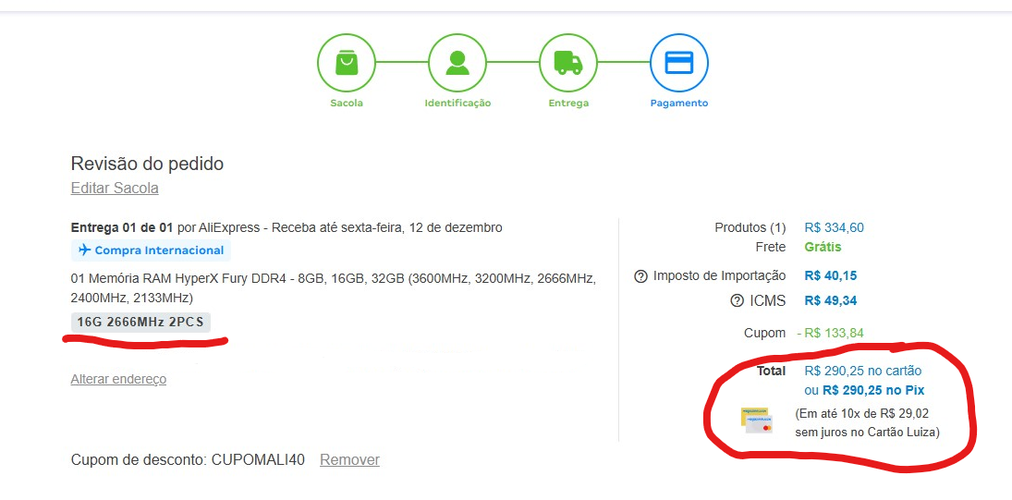The height and width of the screenshot is (500, 1012).
Task: Click the Cartão Luiza card image
Action: coord(757,420)
